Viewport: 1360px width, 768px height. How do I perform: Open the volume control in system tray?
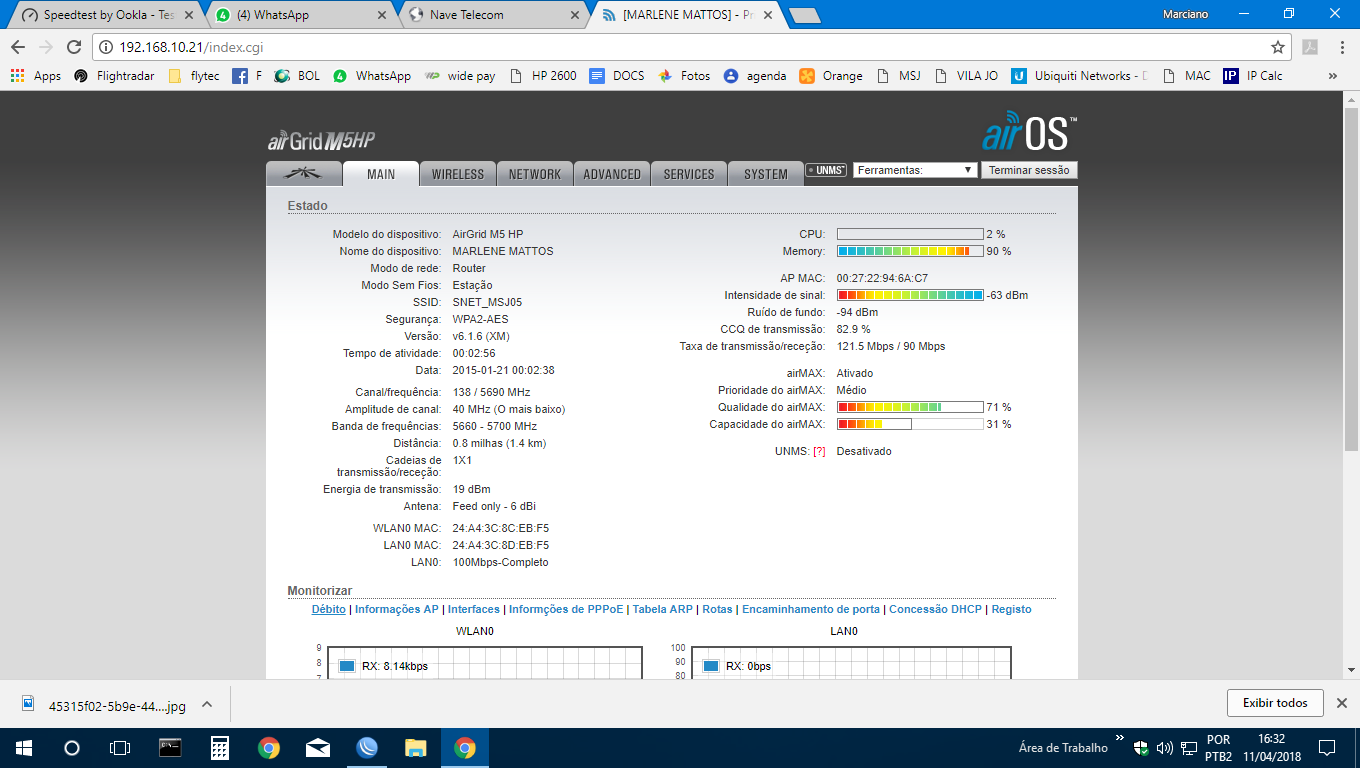1165,747
